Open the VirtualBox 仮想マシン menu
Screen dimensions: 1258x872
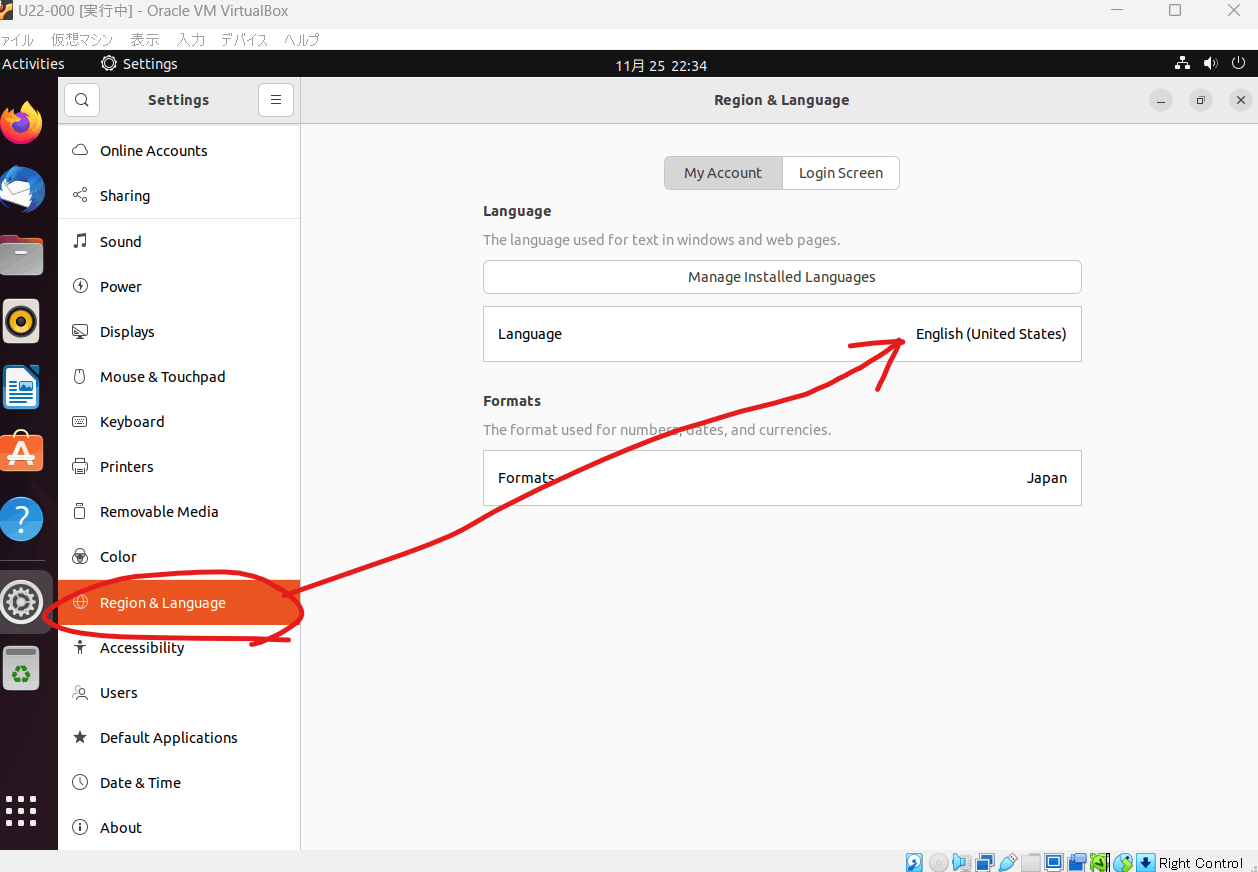pyautogui.click(x=83, y=40)
